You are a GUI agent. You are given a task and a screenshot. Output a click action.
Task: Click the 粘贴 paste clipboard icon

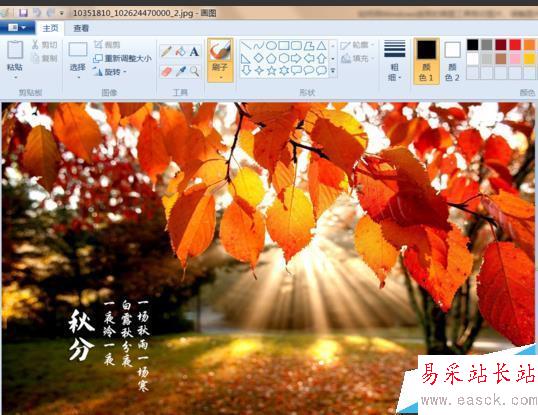[x=15, y=50]
